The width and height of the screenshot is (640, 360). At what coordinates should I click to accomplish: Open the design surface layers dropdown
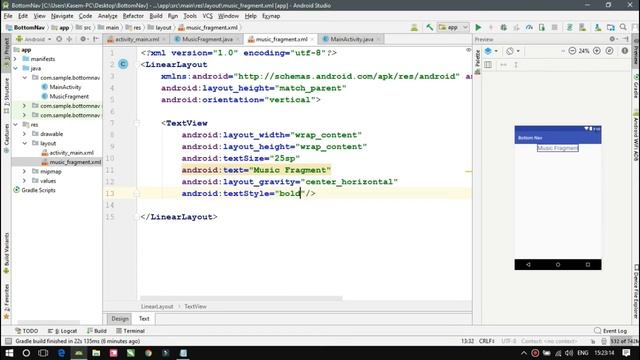pos(491,51)
